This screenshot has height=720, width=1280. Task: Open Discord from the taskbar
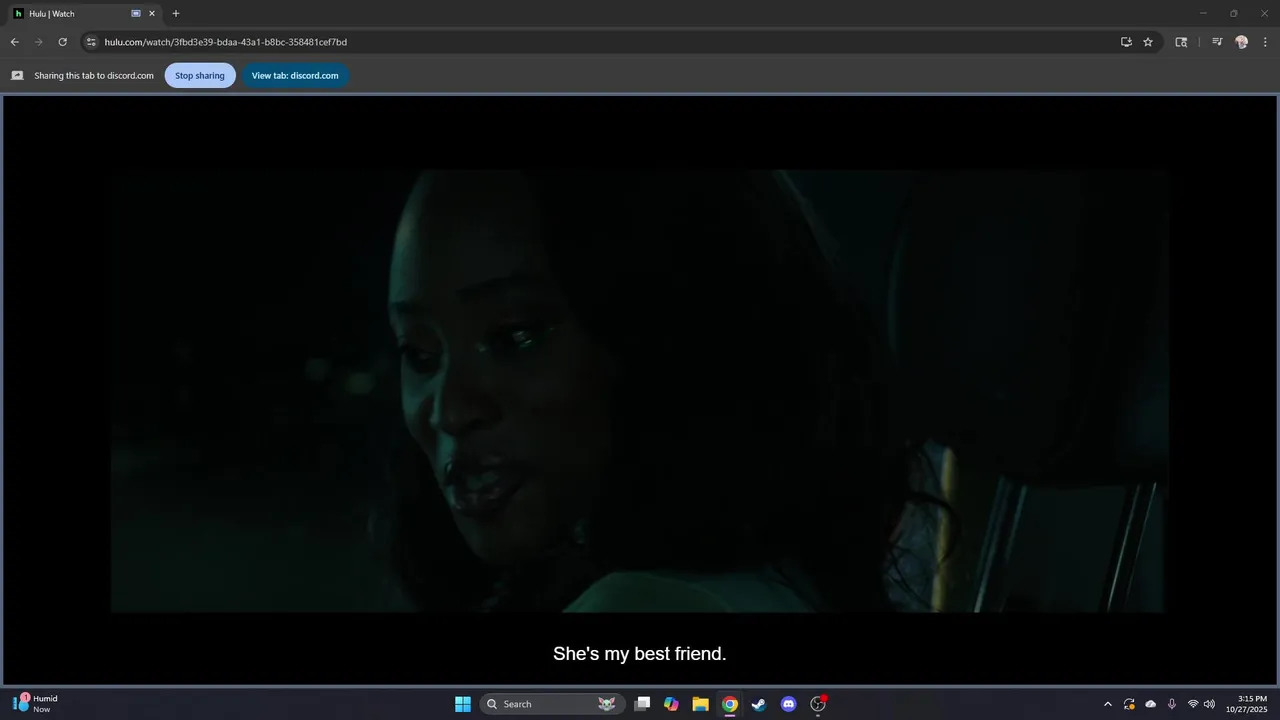[789, 704]
